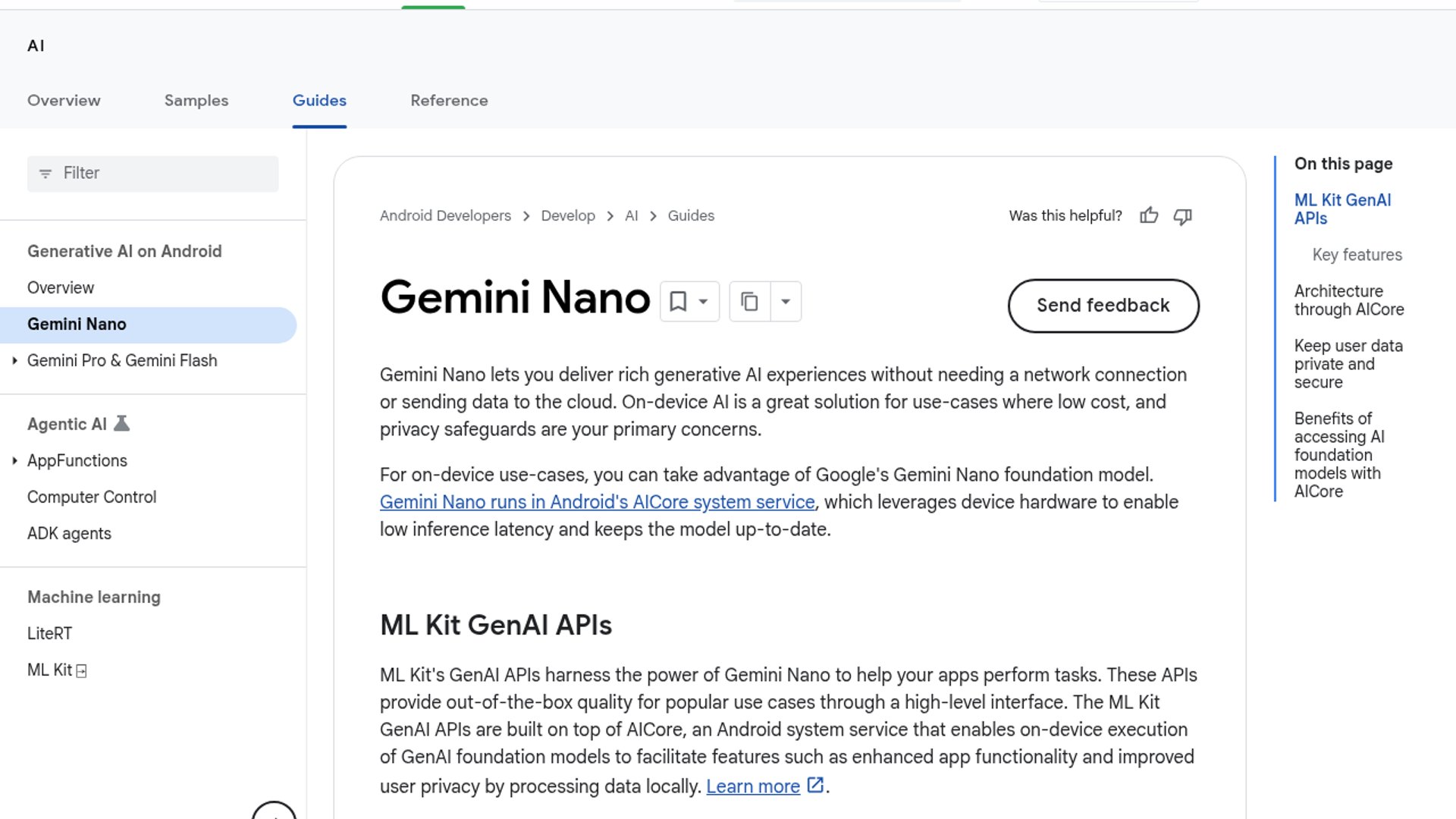Open ML Kit in the sidebar

pyautogui.click(x=49, y=670)
